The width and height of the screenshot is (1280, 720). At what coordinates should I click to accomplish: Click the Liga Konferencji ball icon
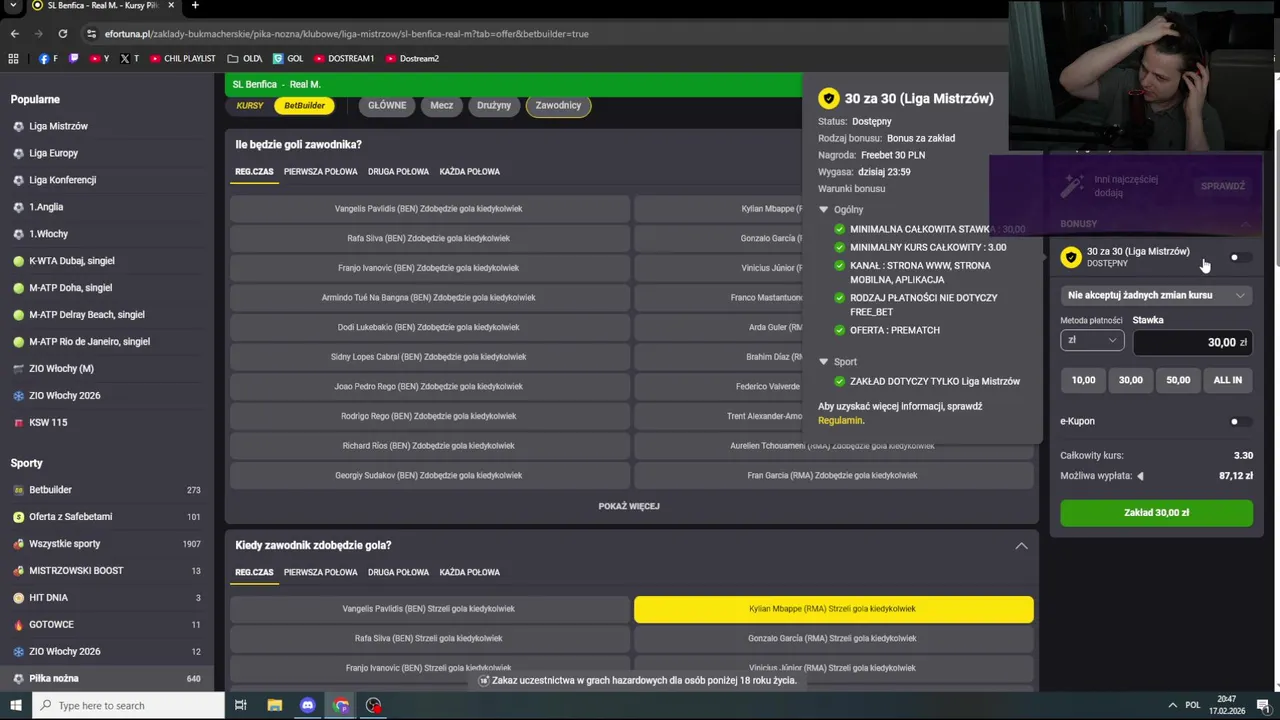tap(19, 181)
